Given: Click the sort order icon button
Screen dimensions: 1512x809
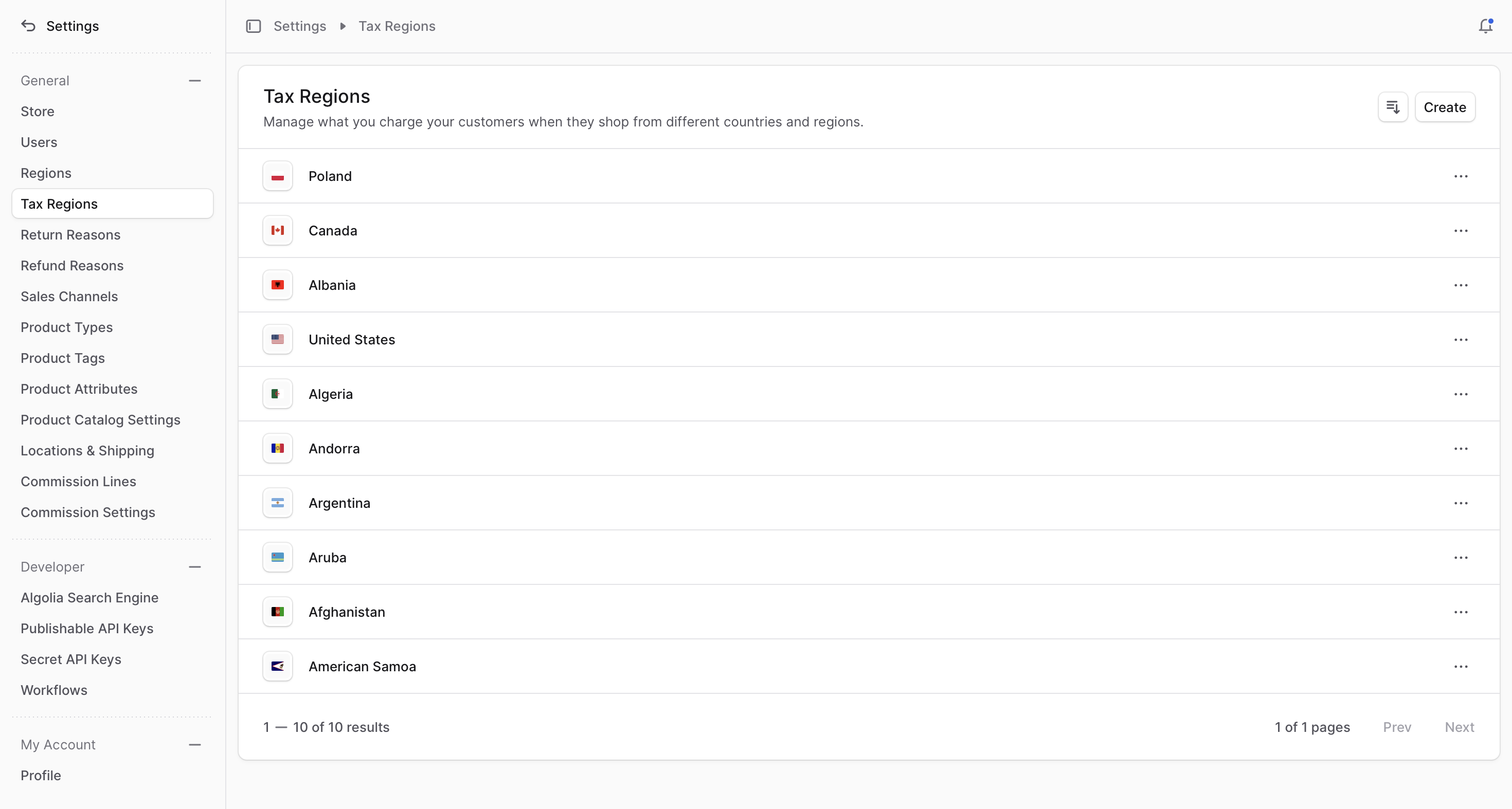Looking at the screenshot, I should [1392, 107].
